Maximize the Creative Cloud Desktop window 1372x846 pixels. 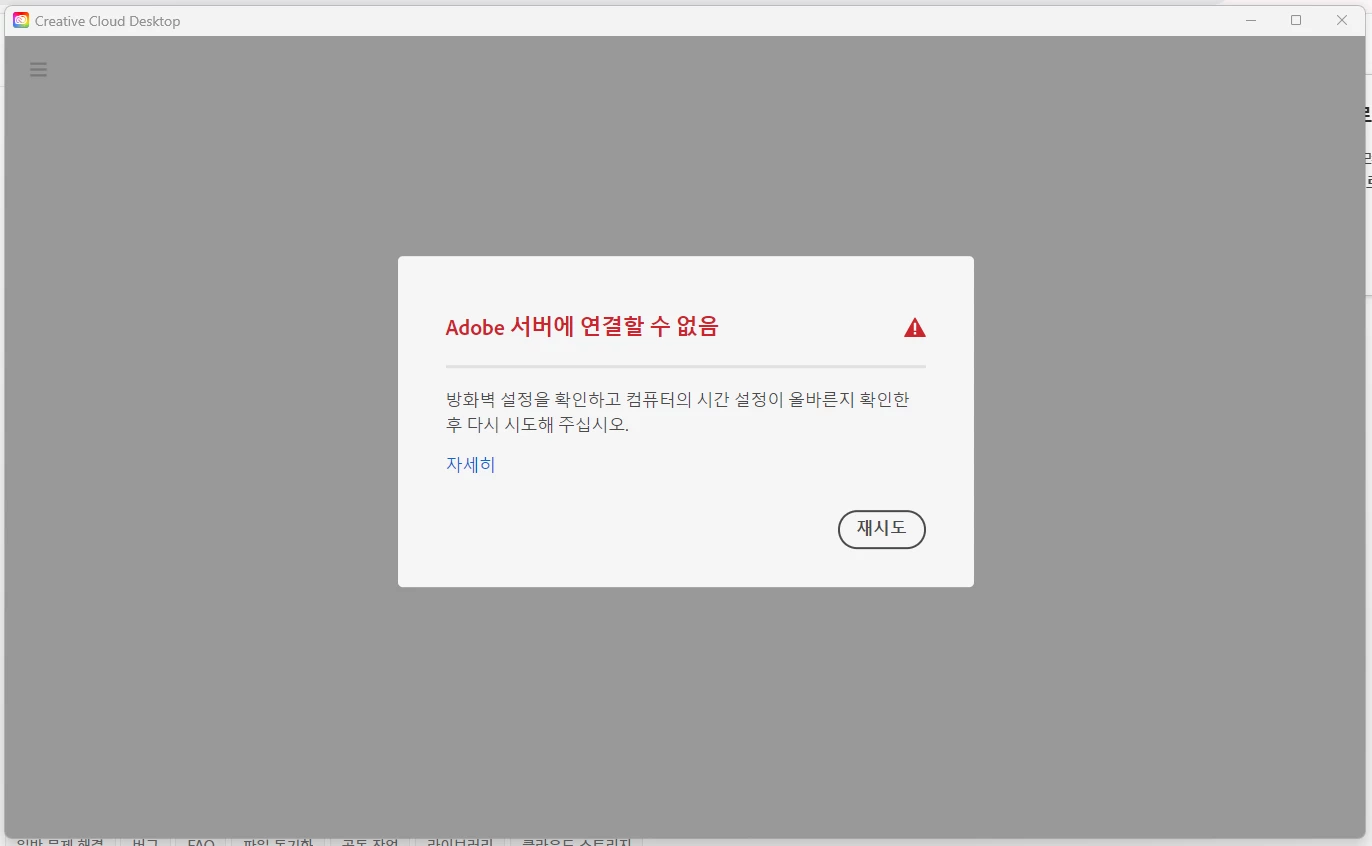[x=1296, y=20]
